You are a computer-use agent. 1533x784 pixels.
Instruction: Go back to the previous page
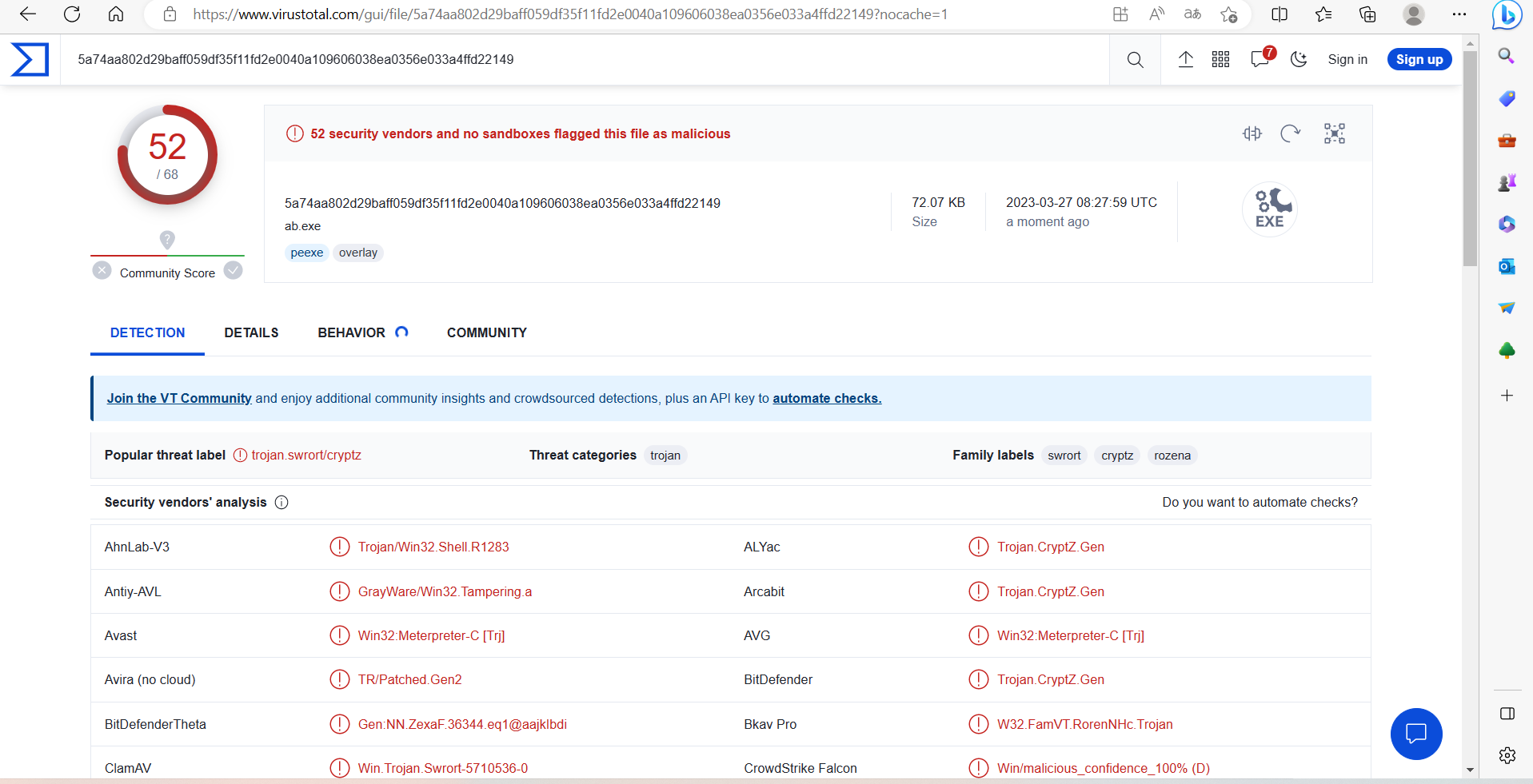click(x=28, y=14)
